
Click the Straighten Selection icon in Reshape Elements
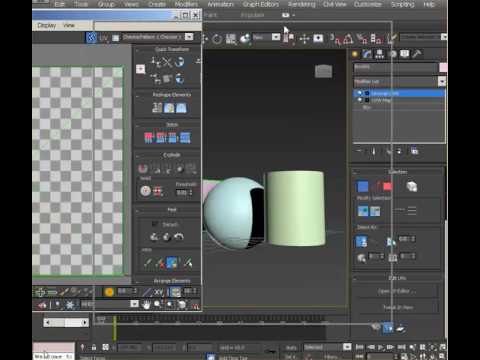pyautogui.click(x=157, y=108)
